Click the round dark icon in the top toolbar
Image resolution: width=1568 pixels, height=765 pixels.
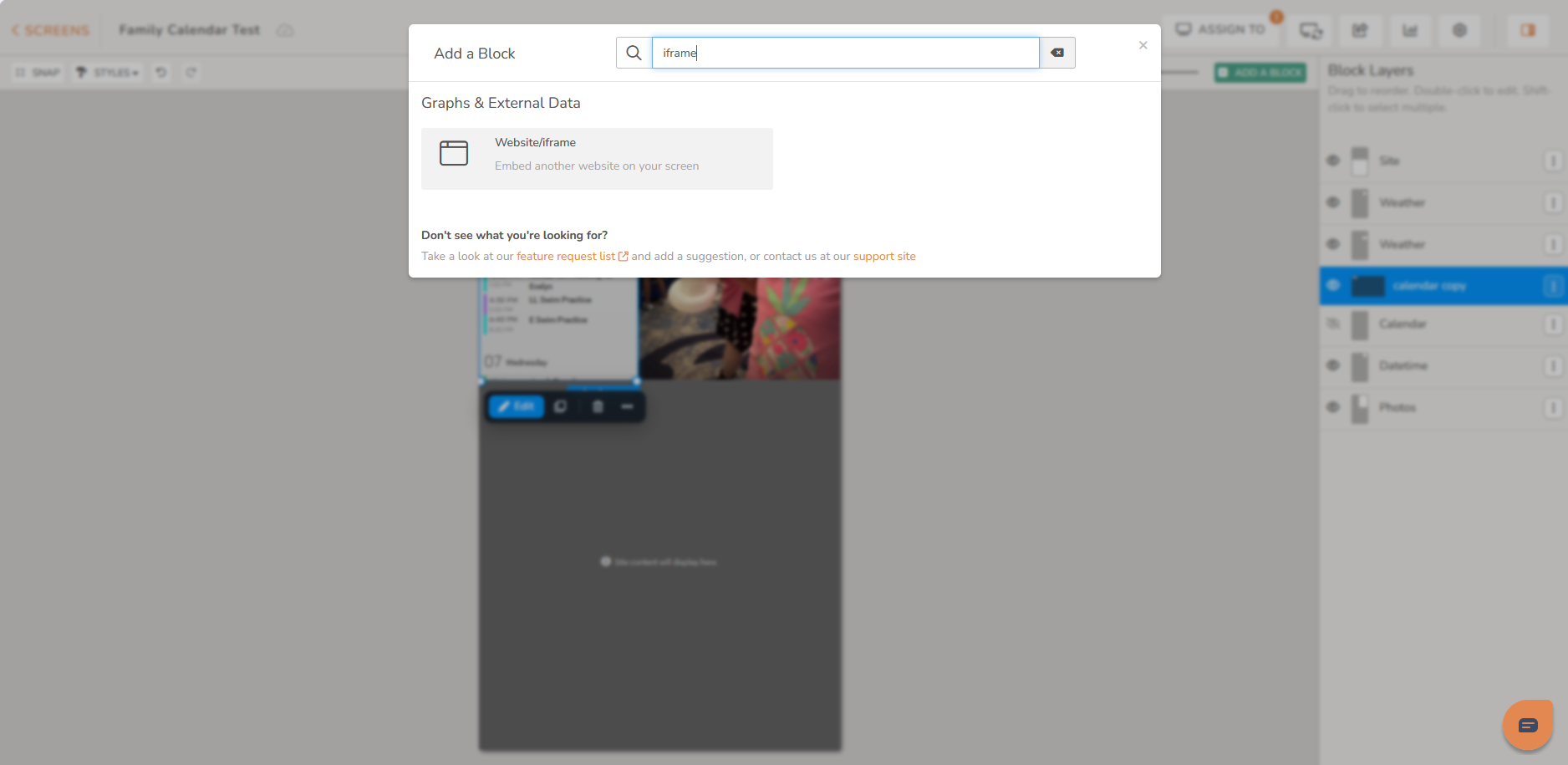pyautogui.click(x=1460, y=30)
